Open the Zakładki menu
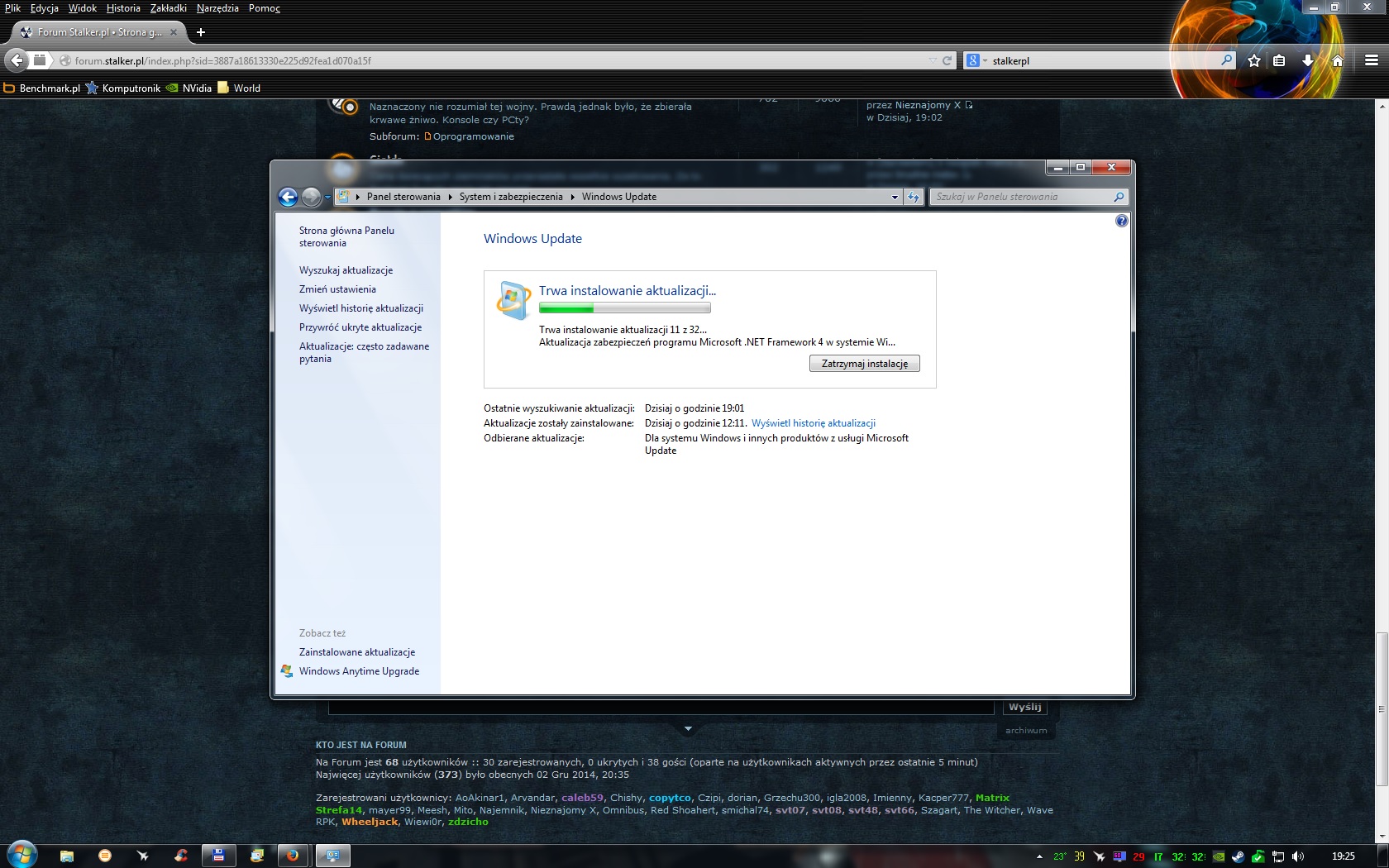The height and width of the screenshot is (868, 1389). (169, 8)
